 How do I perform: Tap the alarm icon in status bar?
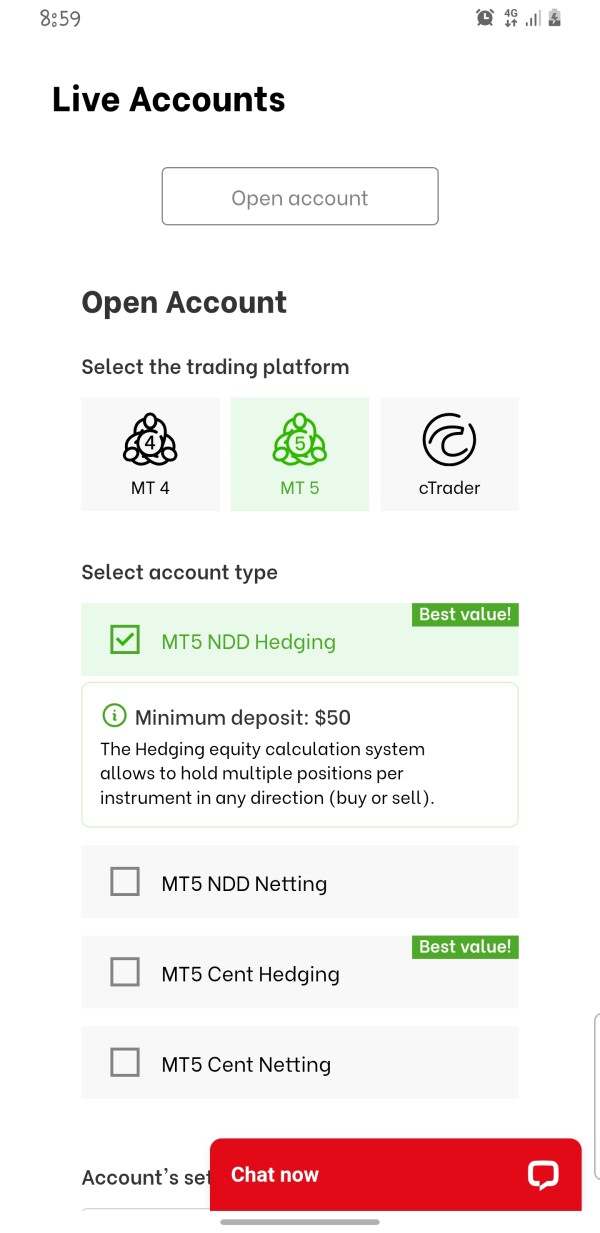pyautogui.click(x=485, y=17)
